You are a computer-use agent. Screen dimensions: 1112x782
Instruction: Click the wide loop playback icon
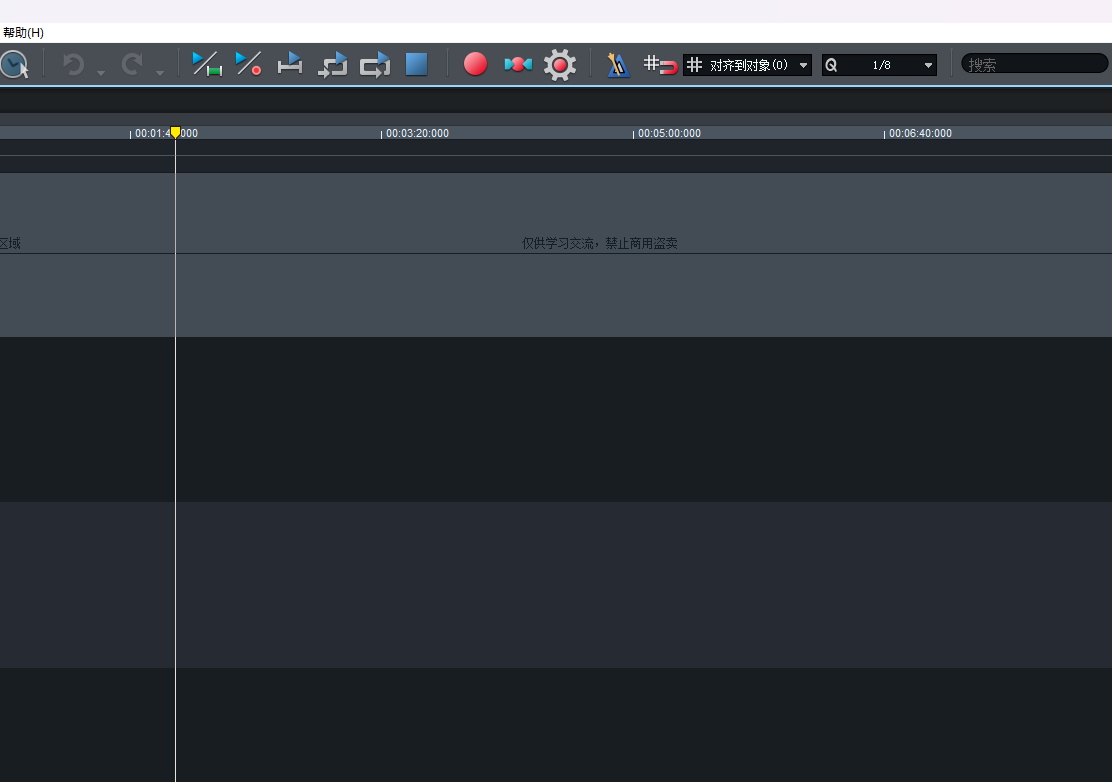(374, 65)
